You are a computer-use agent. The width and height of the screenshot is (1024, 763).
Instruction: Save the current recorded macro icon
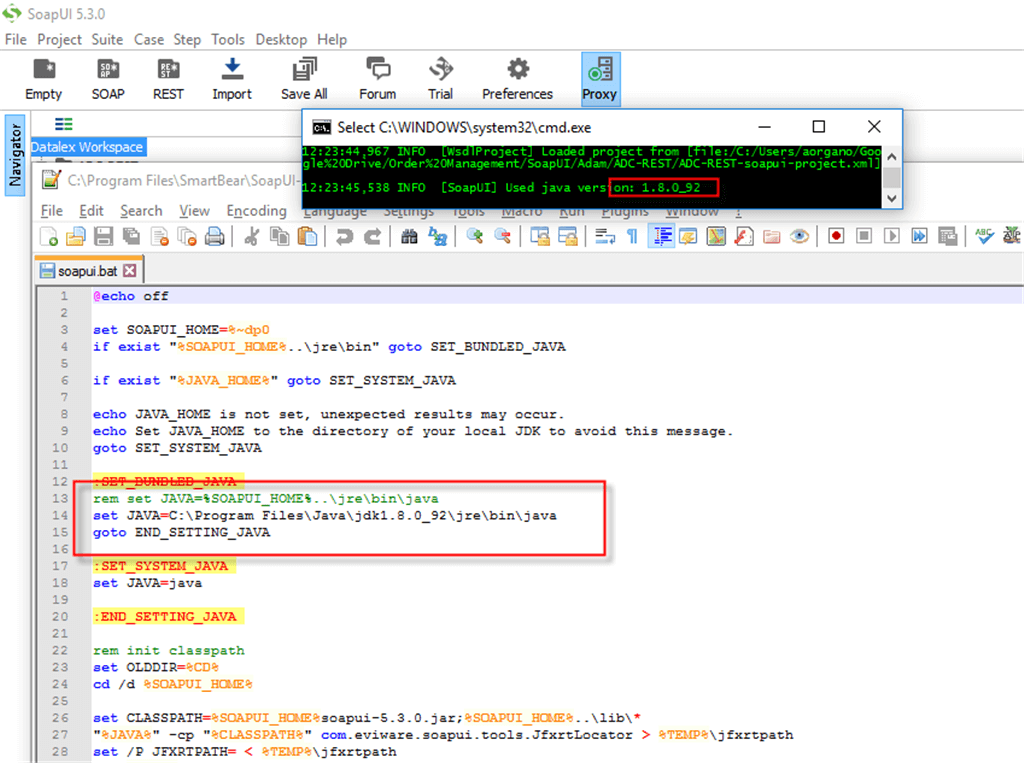(x=948, y=236)
